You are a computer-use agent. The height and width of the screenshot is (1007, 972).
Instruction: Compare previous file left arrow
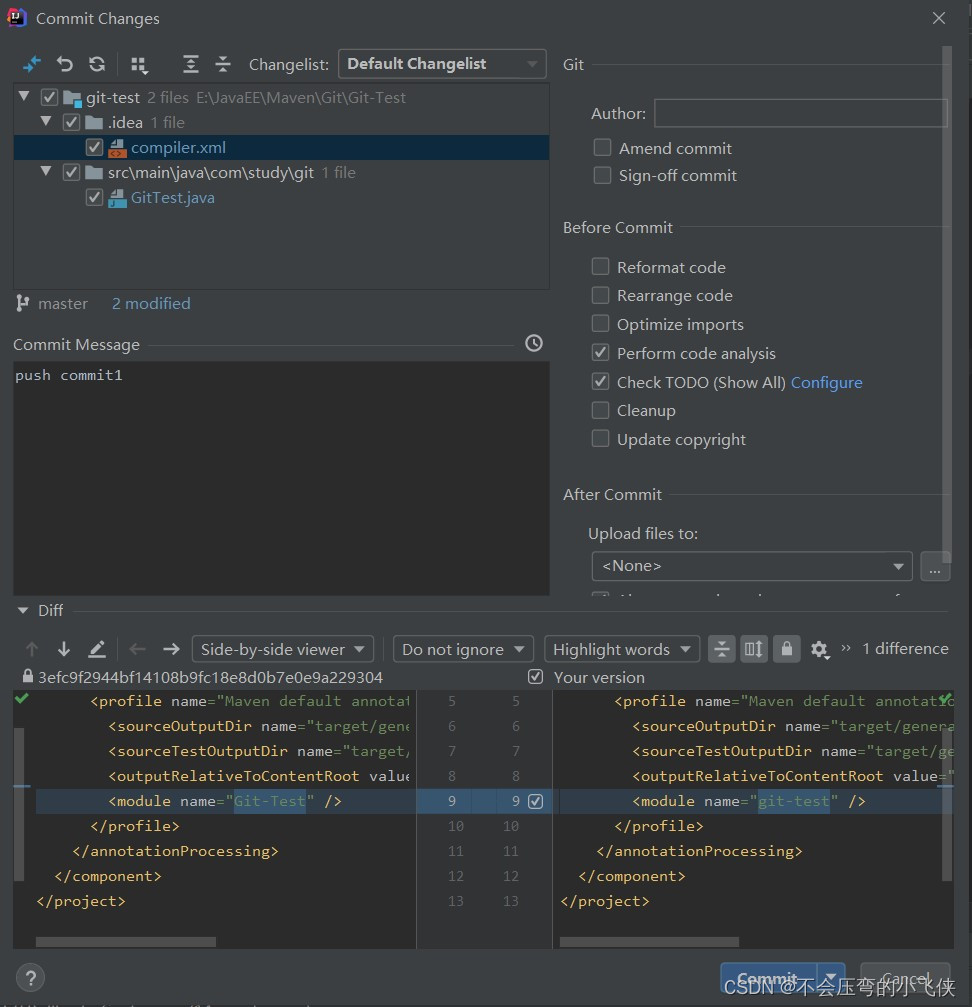coord(137,649)
